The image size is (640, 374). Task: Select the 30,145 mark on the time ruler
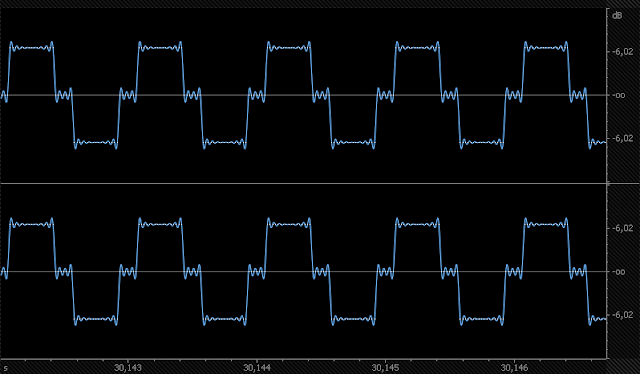tap(385, 368)
